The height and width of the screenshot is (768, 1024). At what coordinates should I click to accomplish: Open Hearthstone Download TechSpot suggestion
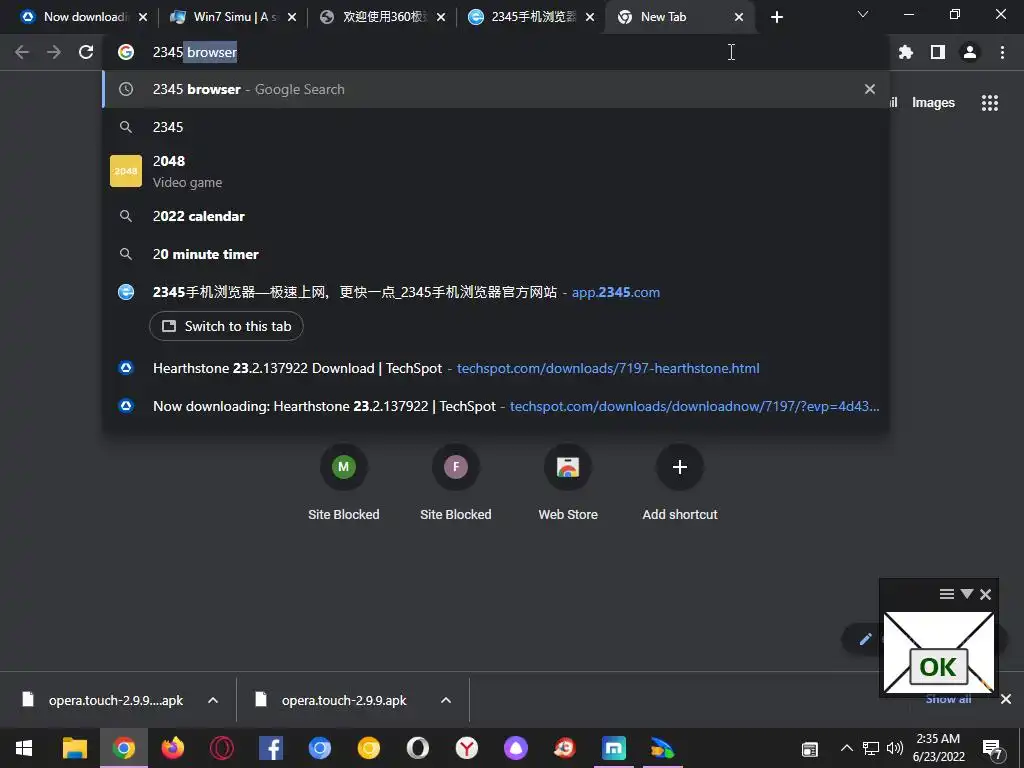[x=495, y=368]
